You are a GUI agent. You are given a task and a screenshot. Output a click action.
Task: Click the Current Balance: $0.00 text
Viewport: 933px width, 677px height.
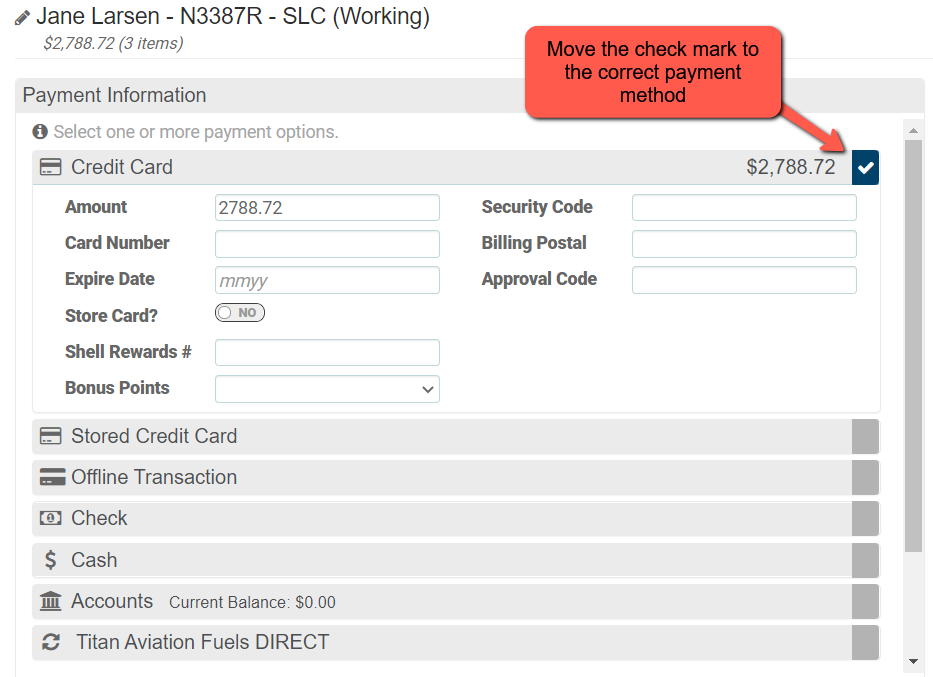(252, 603)
